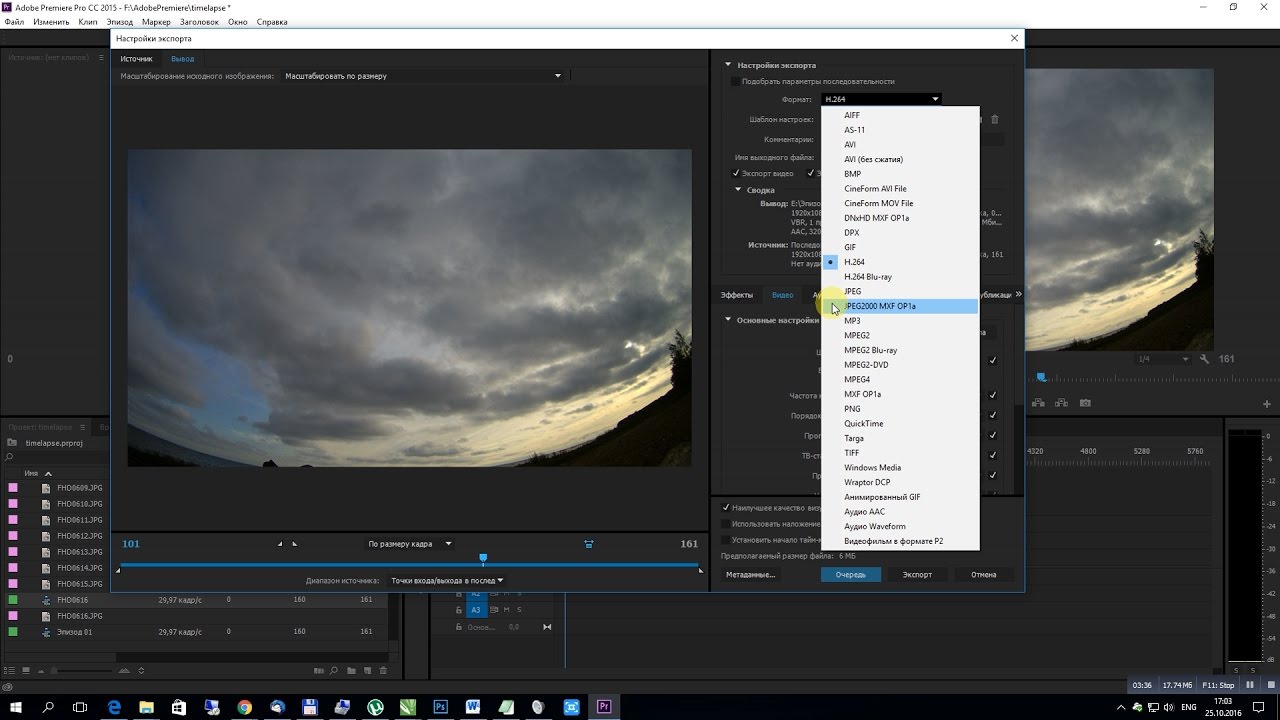
Task: Click the blue aspect ratio correction icon
Action: [588, 544]
